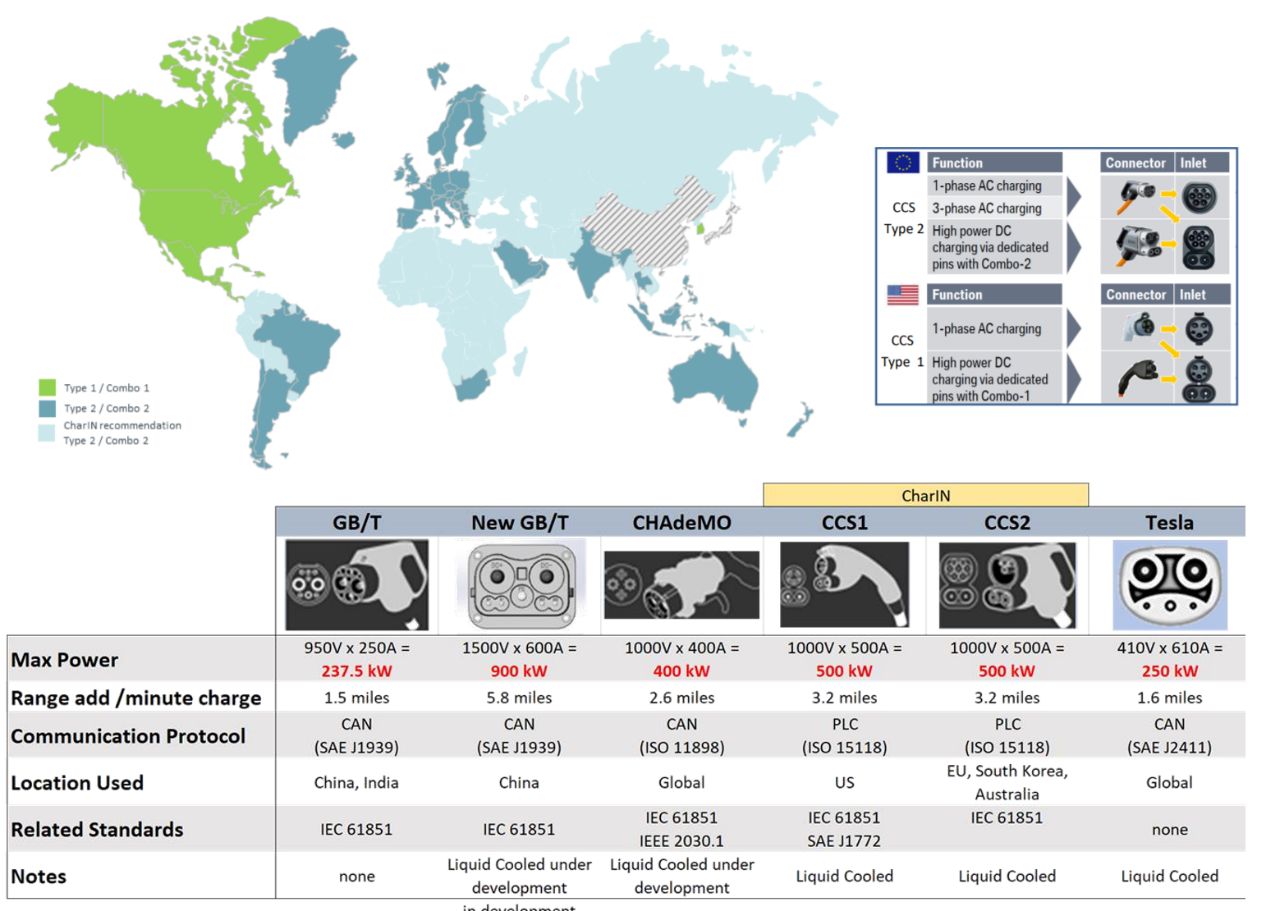
Task: Open the CCS1 connector picture
Action: coord(845,585)
